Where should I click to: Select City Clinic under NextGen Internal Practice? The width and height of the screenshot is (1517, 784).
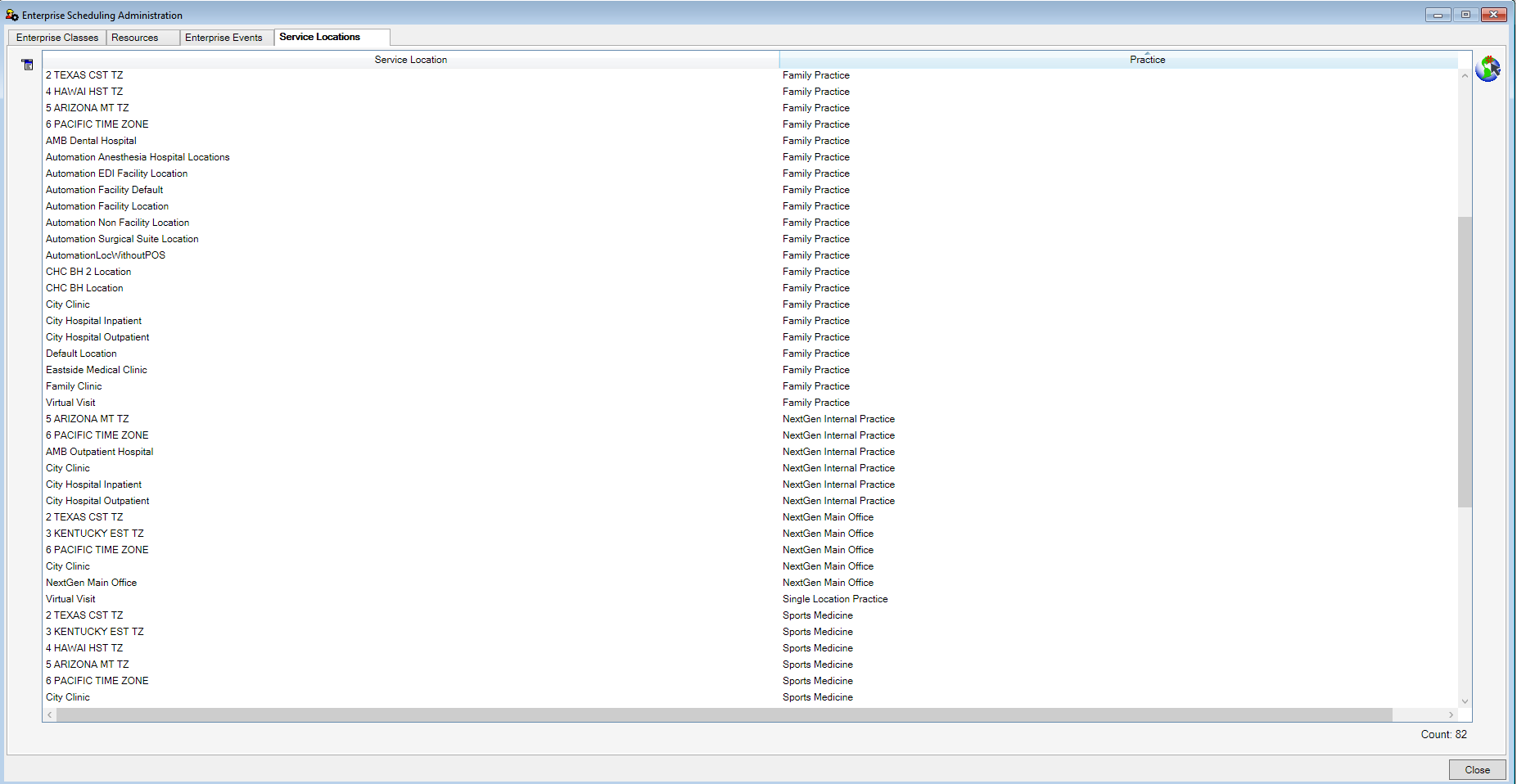coord(751,468)
